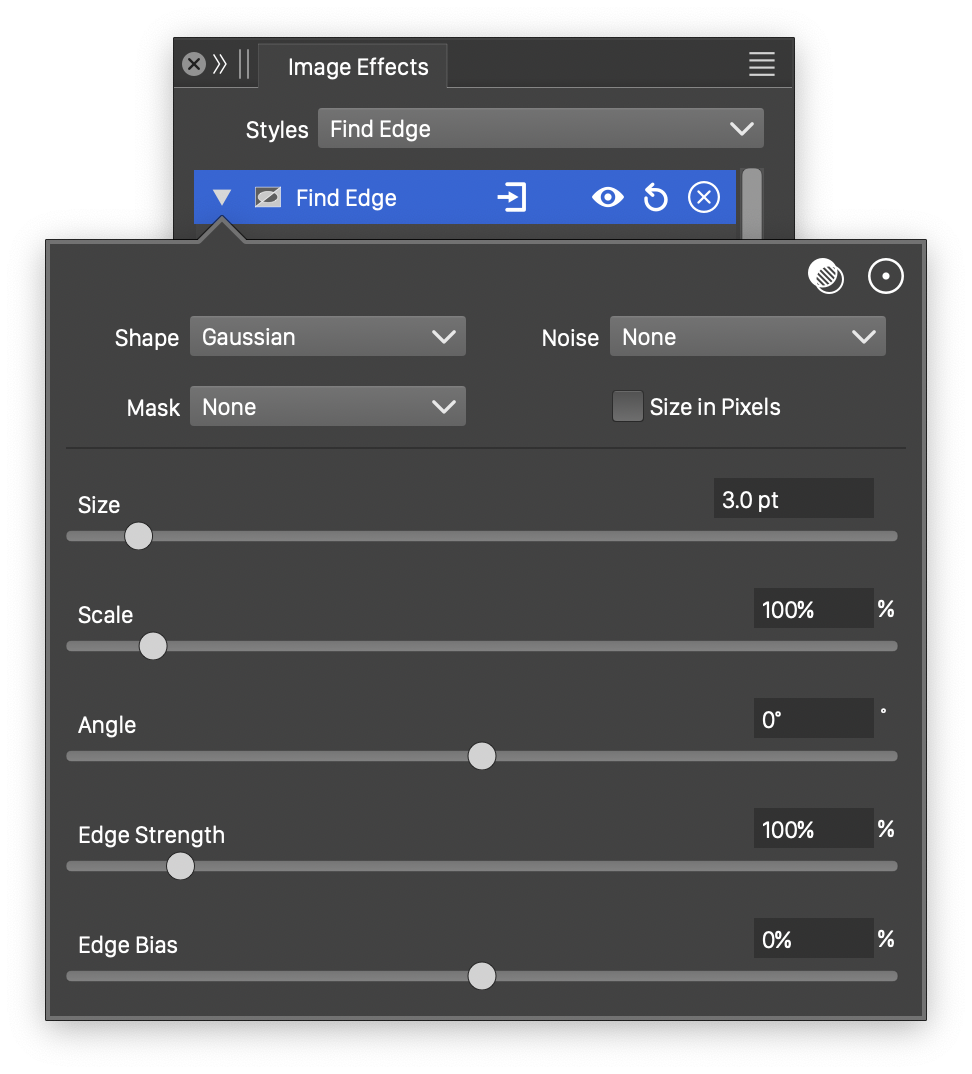Open the Styles dropdown

point(540,129)
